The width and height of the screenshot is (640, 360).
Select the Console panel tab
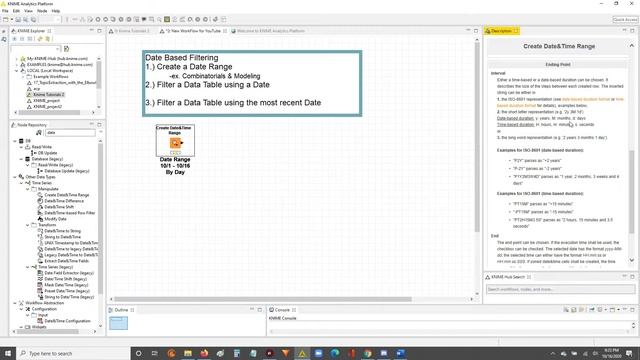coord(282,310)
